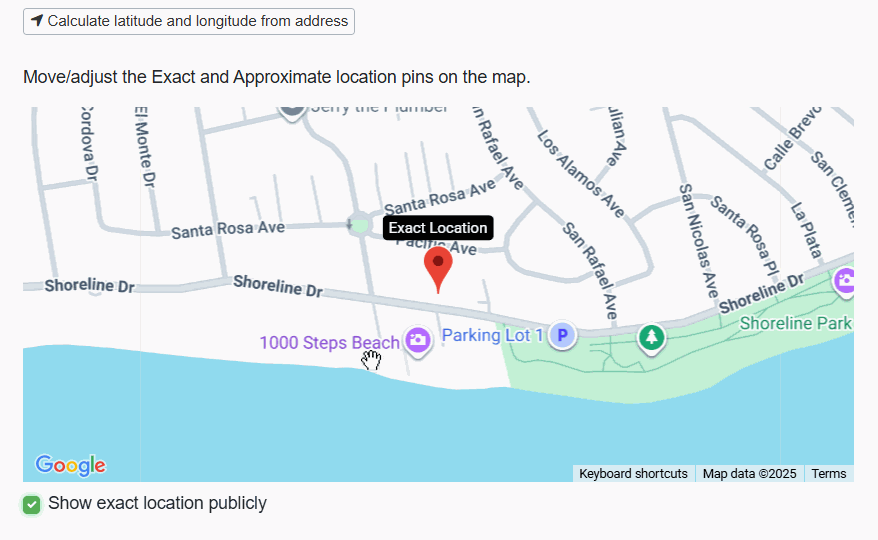Open the Google logo on the map

70,465
